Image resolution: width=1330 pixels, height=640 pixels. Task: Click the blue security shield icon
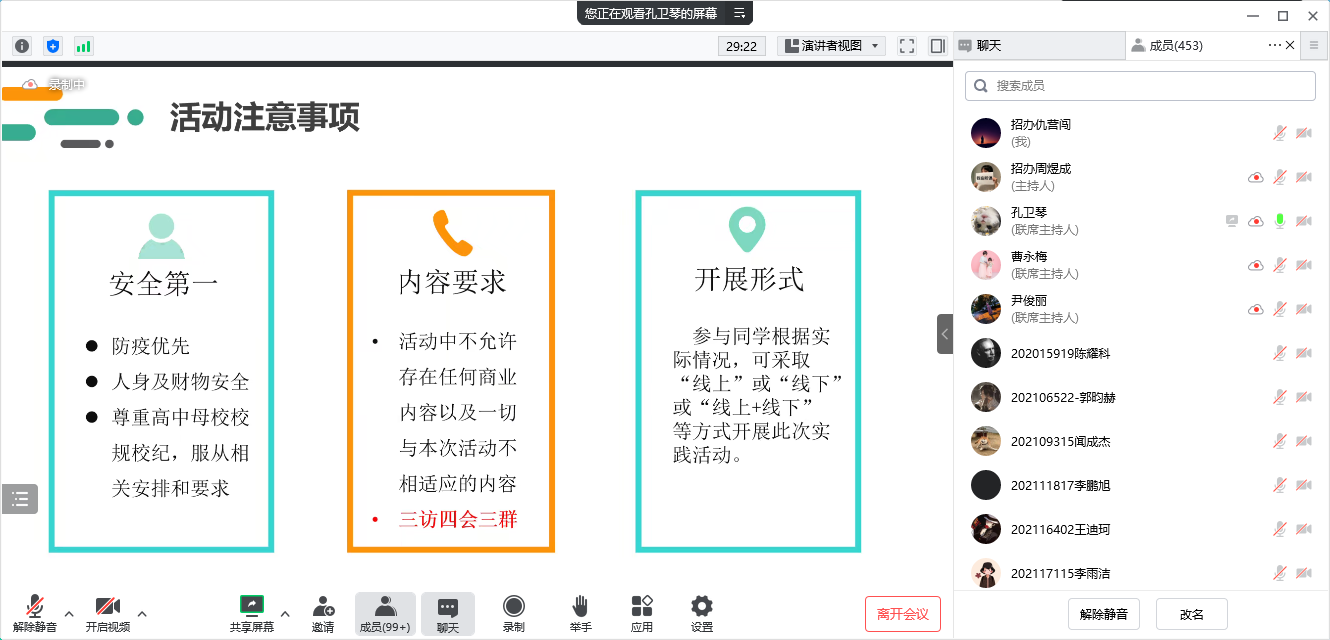coord(53,46)
